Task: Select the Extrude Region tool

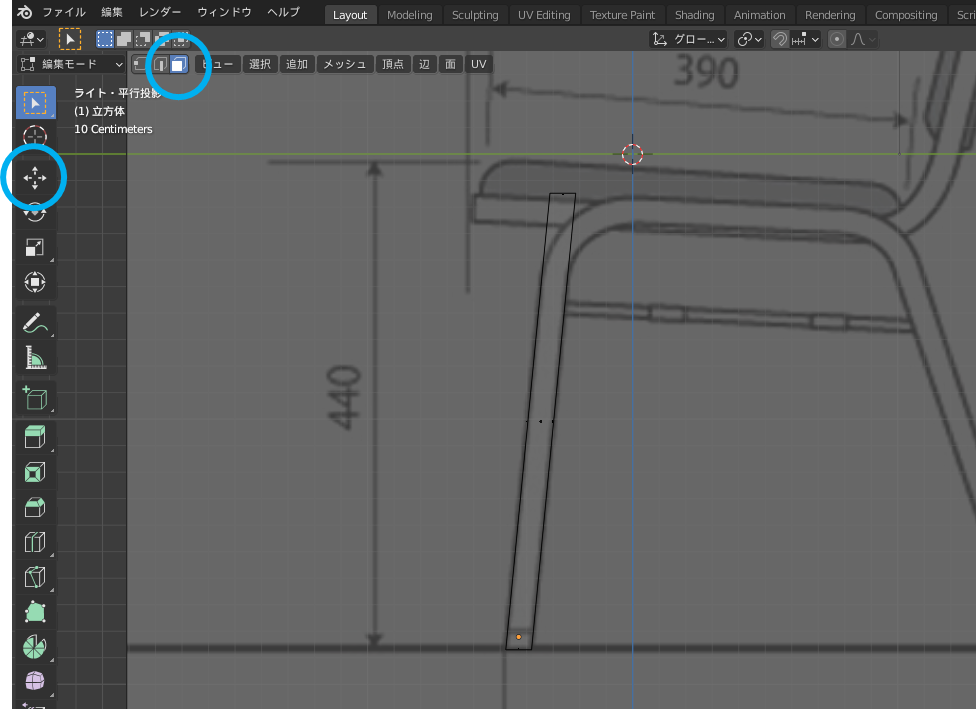Action: coord(35,437)
